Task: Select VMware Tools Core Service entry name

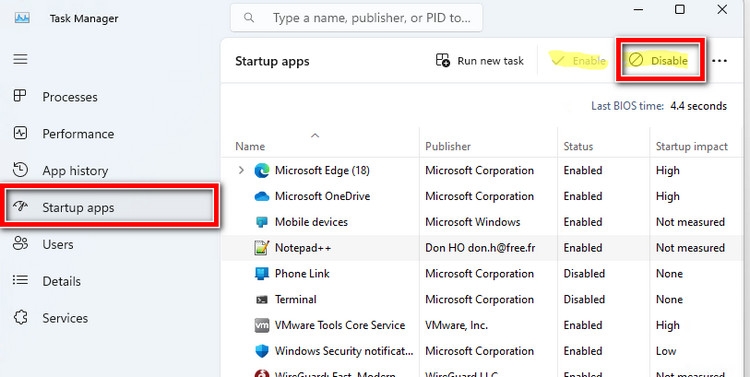Action: tap(340, 325)
